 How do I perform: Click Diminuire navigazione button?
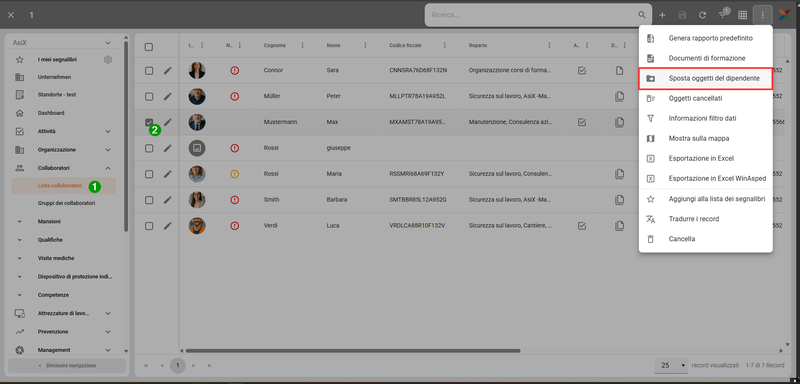(67, 366)
